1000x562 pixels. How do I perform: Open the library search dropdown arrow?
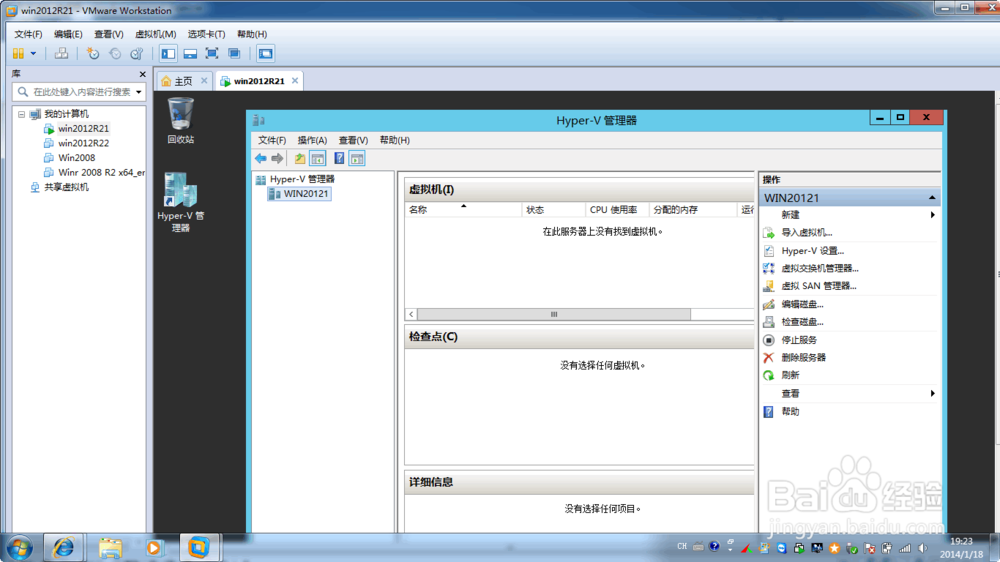point(138,92)
